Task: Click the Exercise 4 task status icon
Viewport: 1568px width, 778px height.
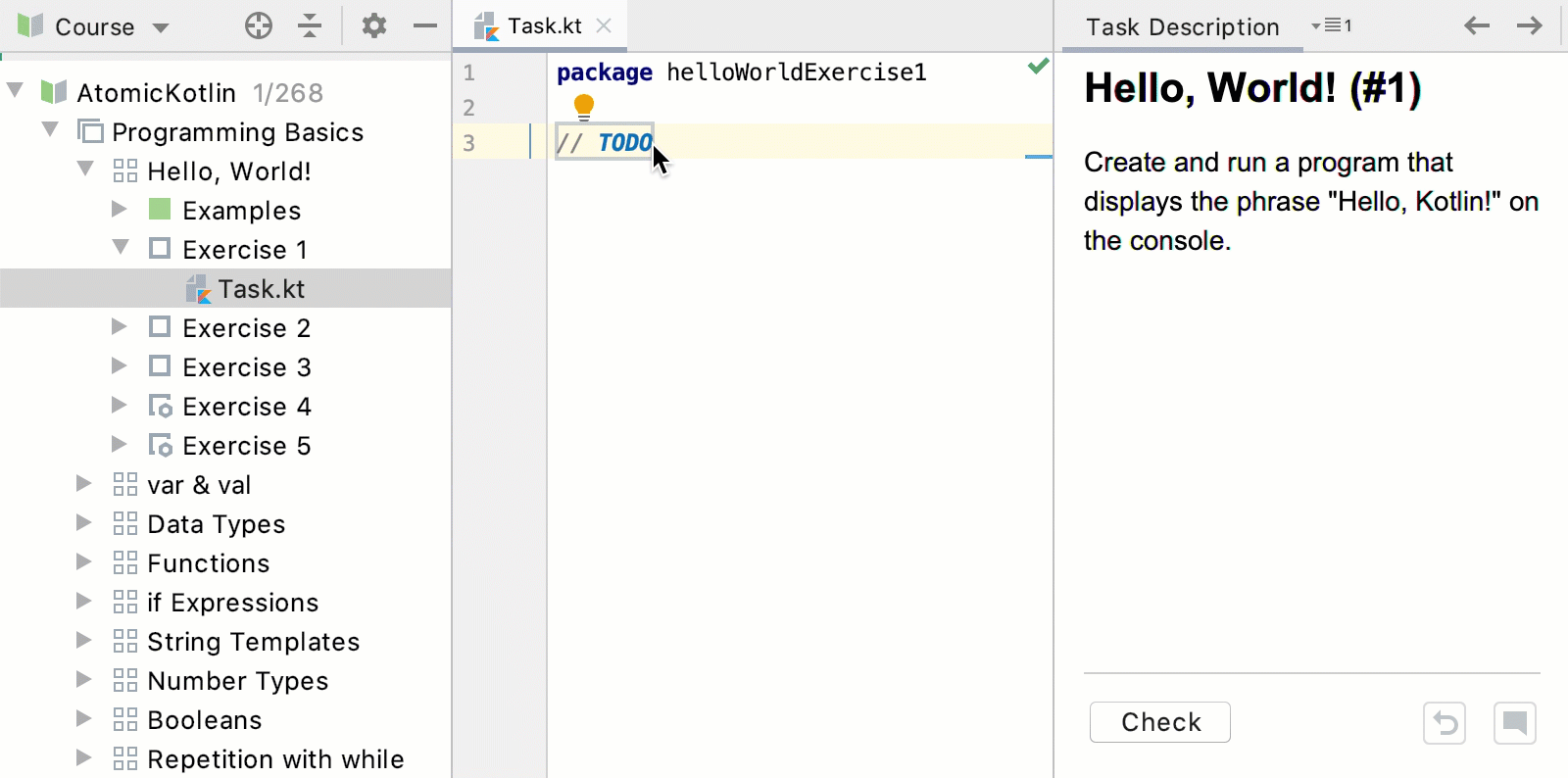Action: [161, 406]
